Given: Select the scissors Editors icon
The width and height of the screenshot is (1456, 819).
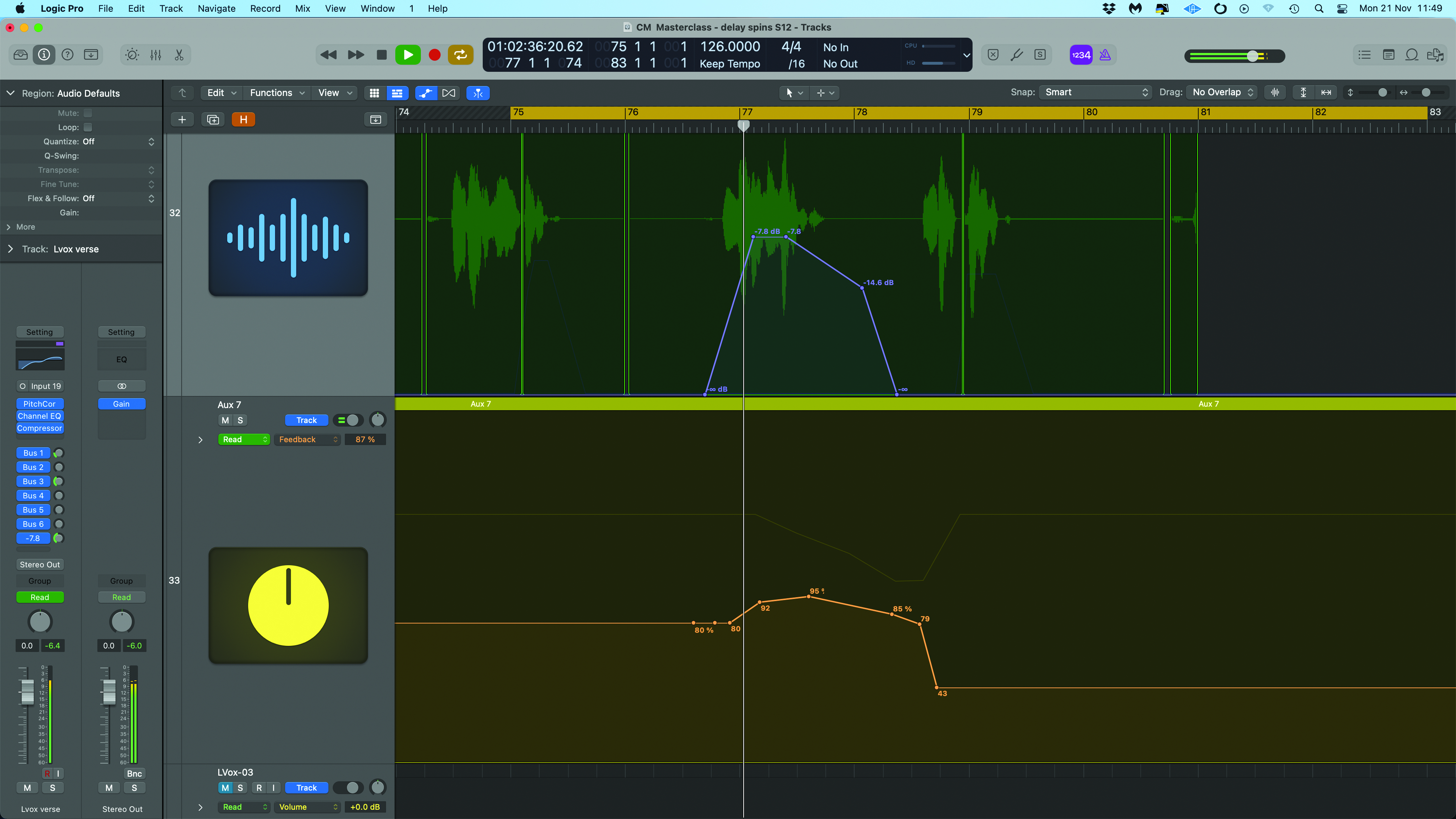Looking at the screenshot, I should tap(179, 55).
